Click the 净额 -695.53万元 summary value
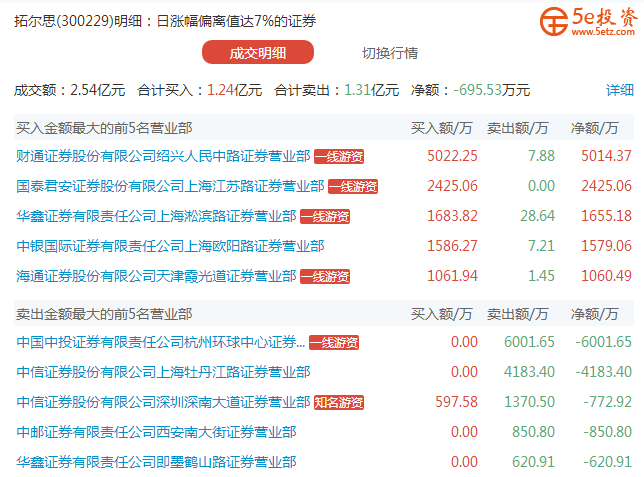Screen dimensions: 644x477 click(x=470, y=90)
